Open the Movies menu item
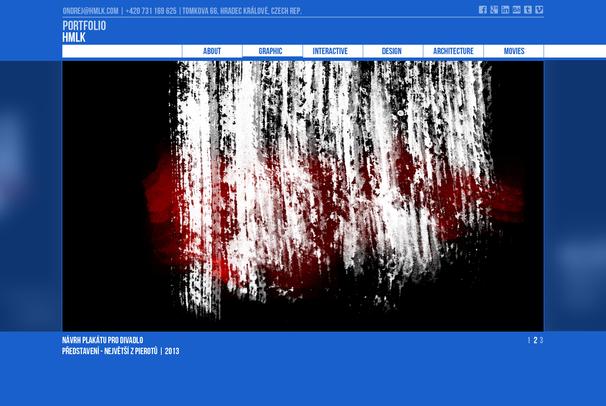The width and height of the screenshot is (606, 406). coord(514,51)
